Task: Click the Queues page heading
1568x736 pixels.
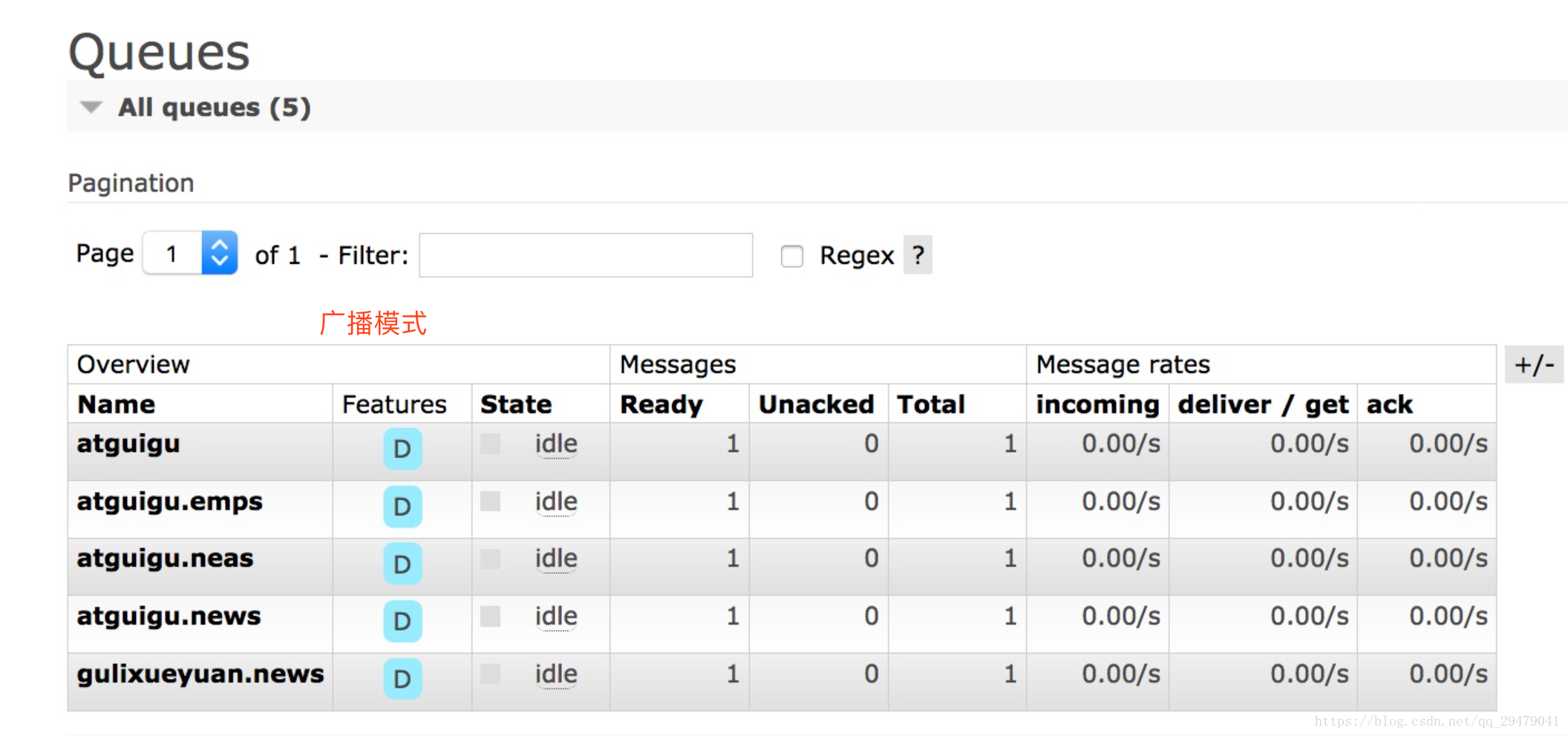Action: pyautogui.click(x=159, y=53)
